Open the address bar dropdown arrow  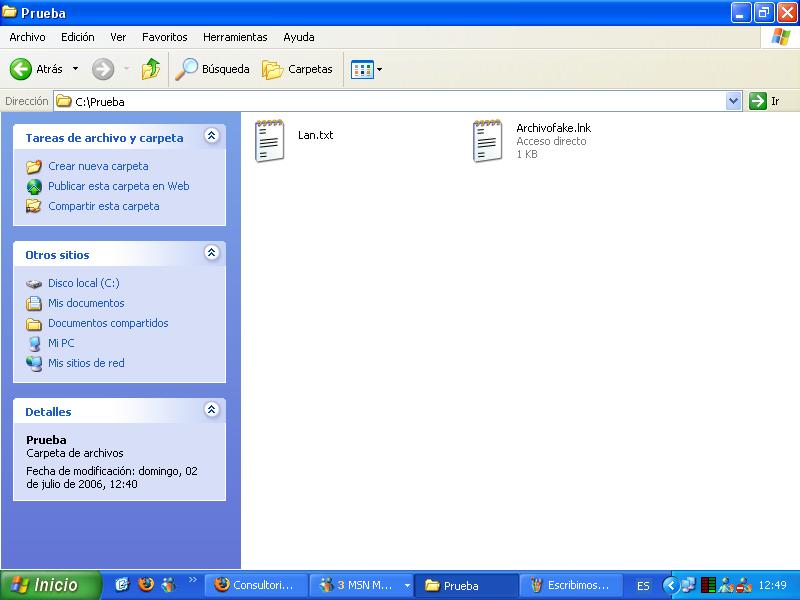click(x=733, y=101)
